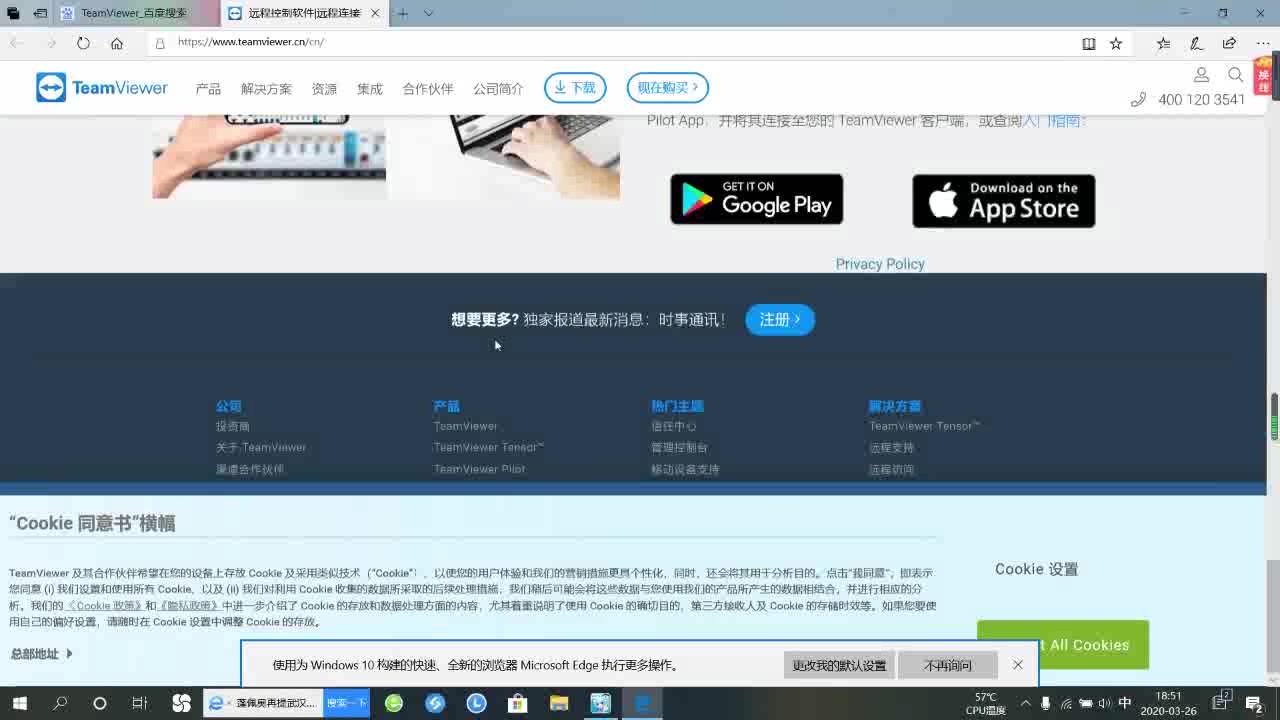The height and width of the screenshot is (720, 1280).
Task: Get it on Google Play badge
Action: pos(757,199)
